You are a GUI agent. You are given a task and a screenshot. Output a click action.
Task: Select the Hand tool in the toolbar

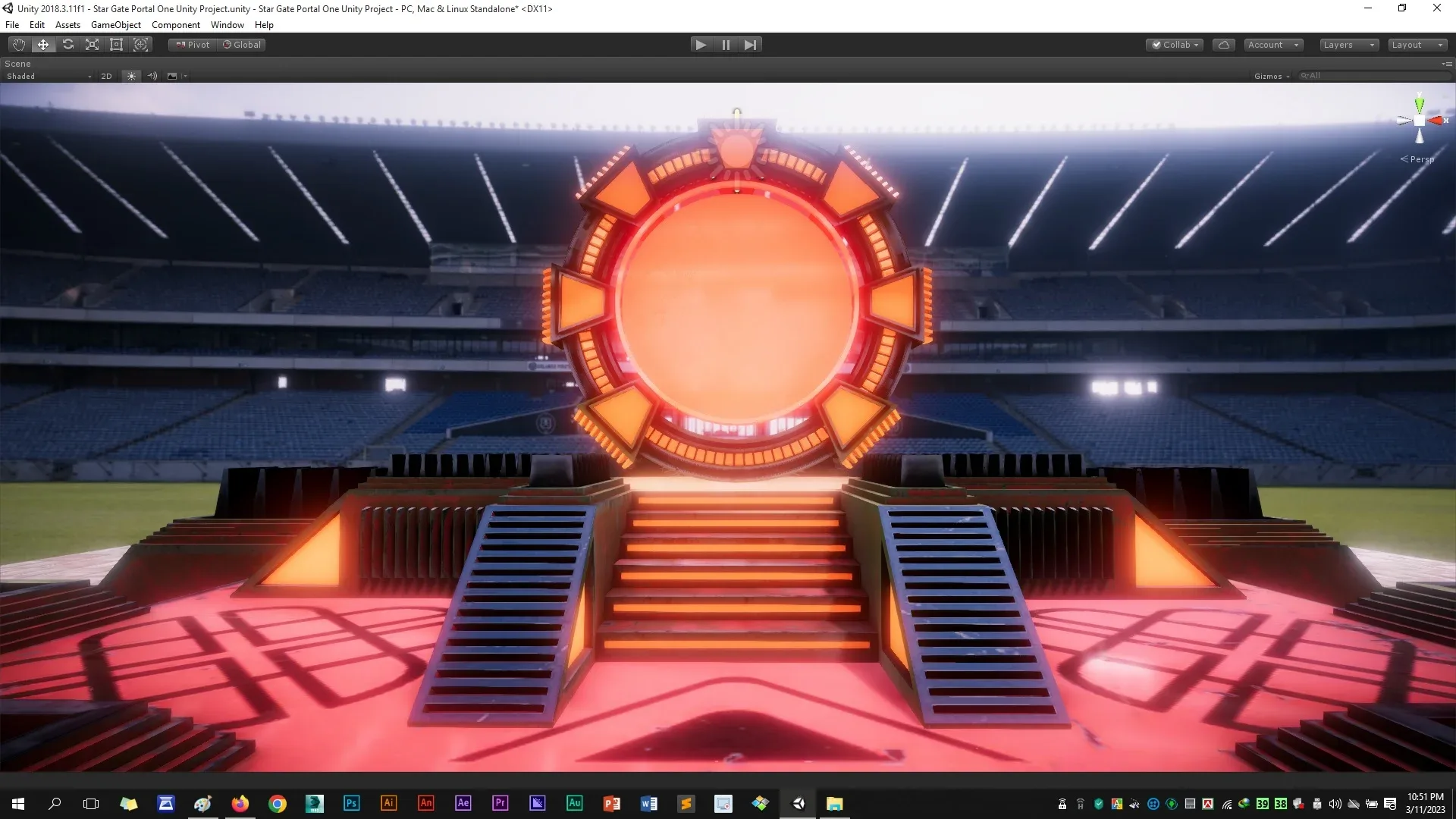click(17, 44)
